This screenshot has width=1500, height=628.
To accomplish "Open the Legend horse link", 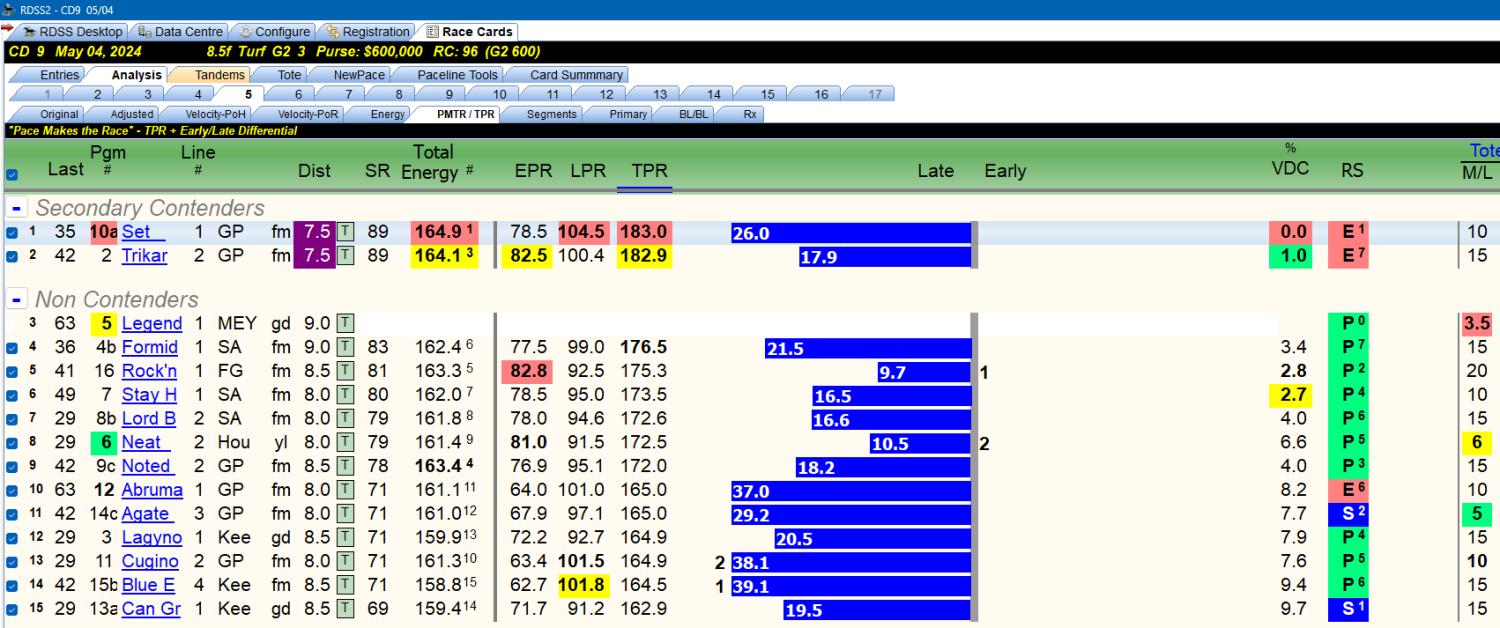I will point(152,323).
